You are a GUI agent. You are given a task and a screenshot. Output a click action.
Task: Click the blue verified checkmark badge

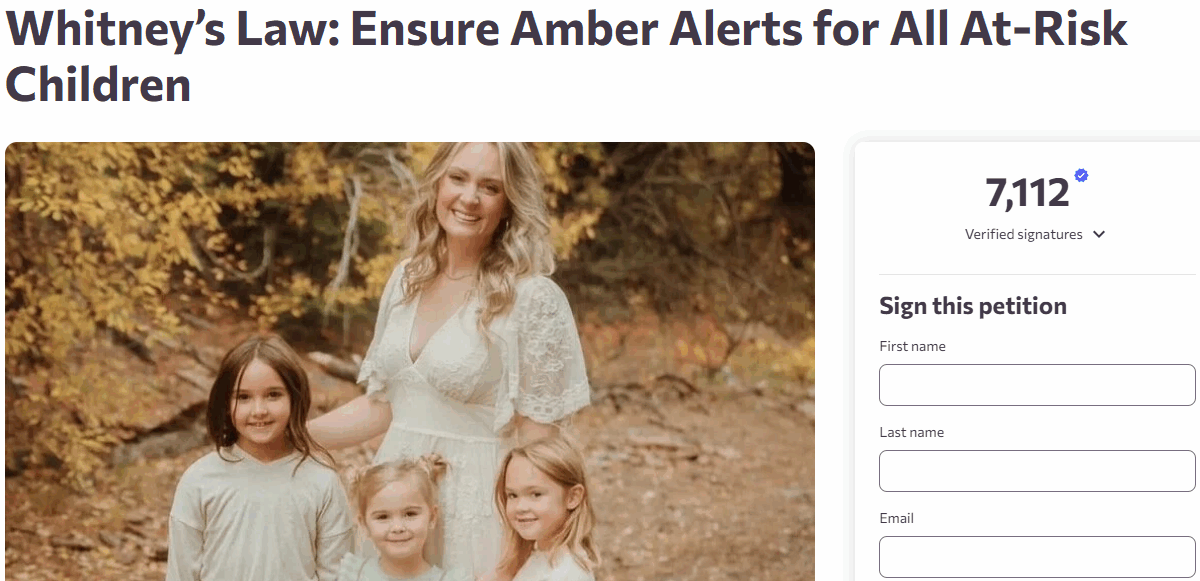pos(1081,176)
